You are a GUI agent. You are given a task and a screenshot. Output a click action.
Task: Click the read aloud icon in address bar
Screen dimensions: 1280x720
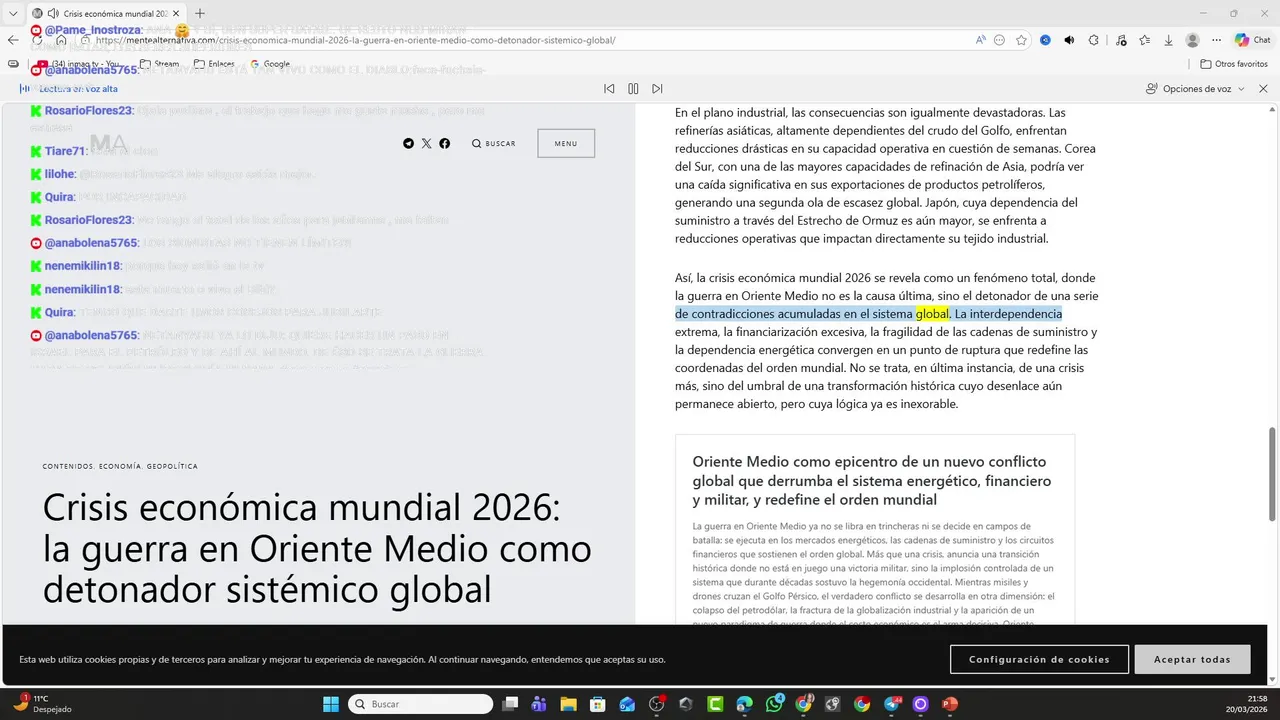click(981, 40)
